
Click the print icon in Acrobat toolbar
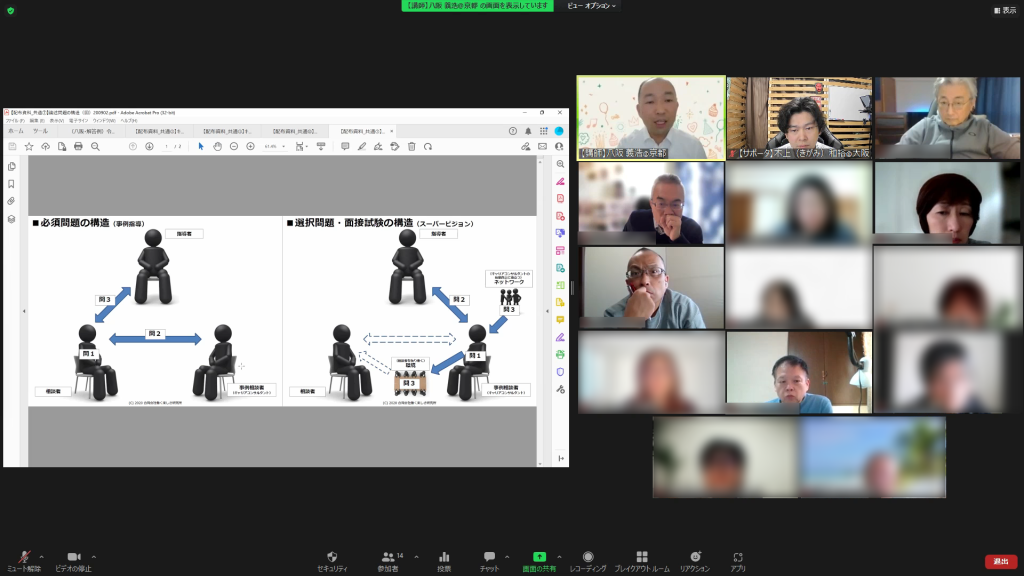coord(78,146)
